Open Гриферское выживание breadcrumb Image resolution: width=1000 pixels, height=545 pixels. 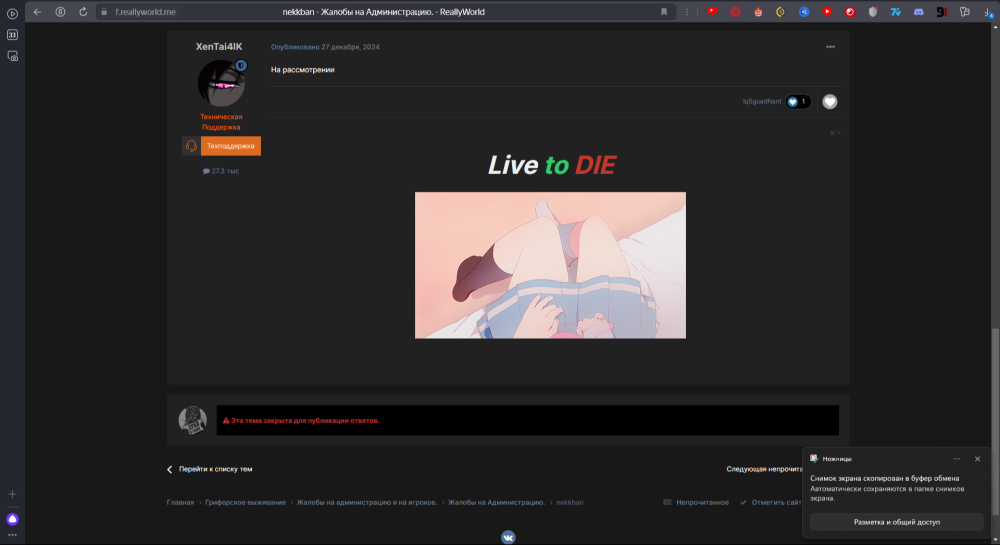click(x=245, y=502)
